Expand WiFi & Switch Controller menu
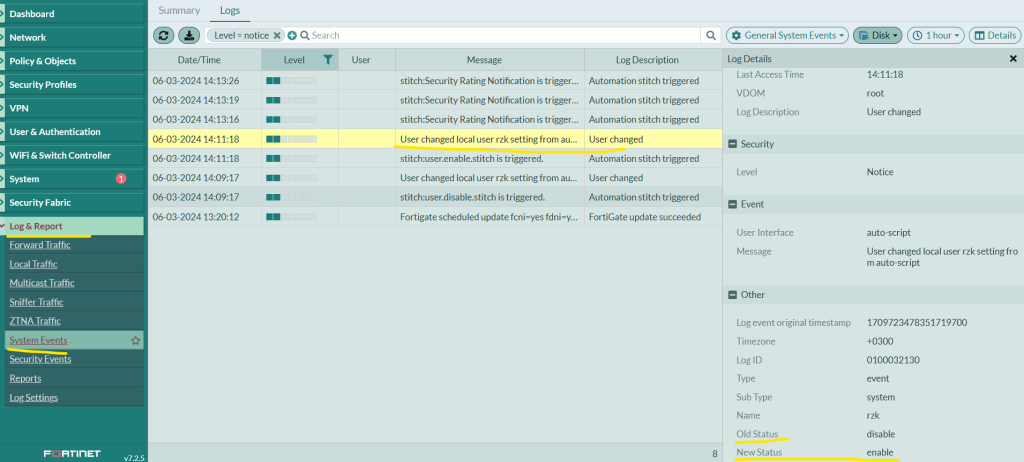Image resolution: width=1024 pixels, height=462 pixels. pyautogui.click(x=72, y=155)
